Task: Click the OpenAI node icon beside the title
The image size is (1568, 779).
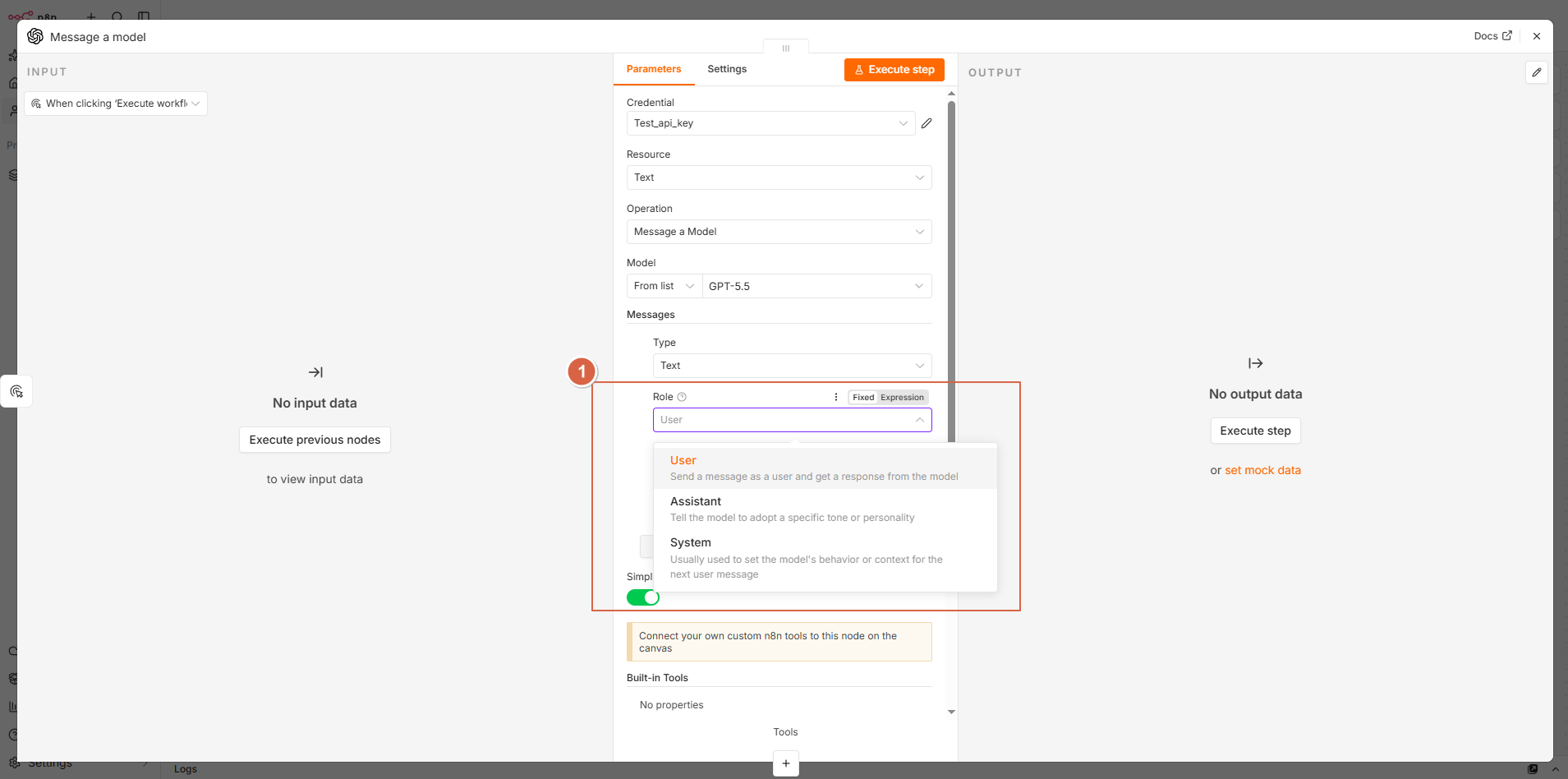Action: pyautogui.click(x=35, y=36)
